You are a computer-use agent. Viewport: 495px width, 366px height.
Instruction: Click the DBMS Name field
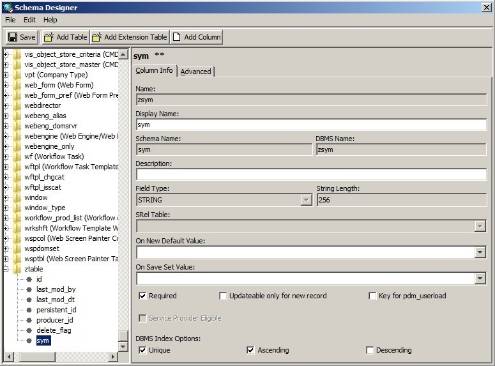pyautogui.click(x=401, y=150)
